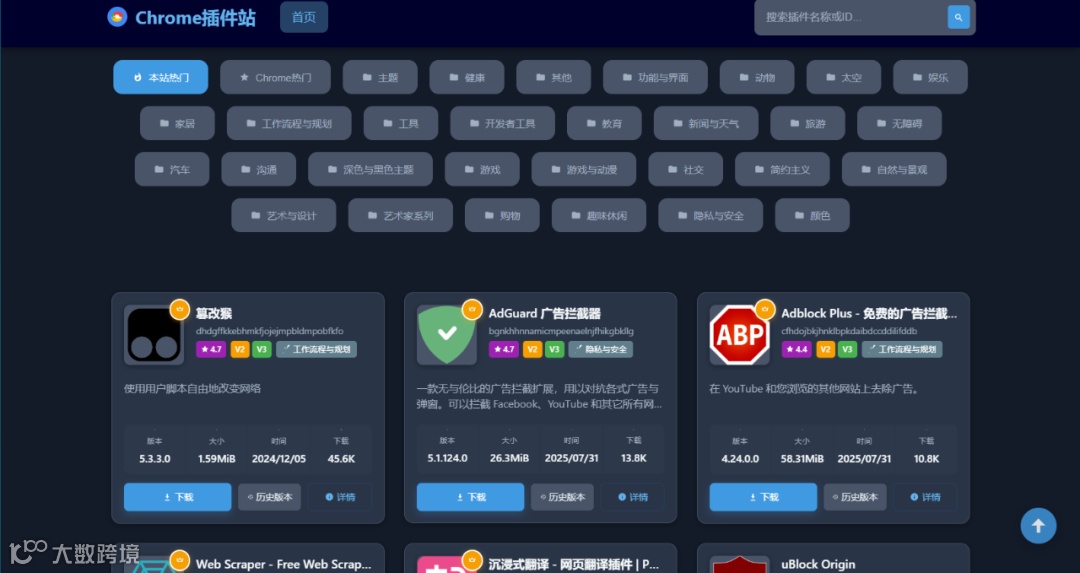Image resolution: width=1080 pixels, height=573 pixels.
Task: Select the 游戏与动漫 category
Action: click(x=584, y=169)
